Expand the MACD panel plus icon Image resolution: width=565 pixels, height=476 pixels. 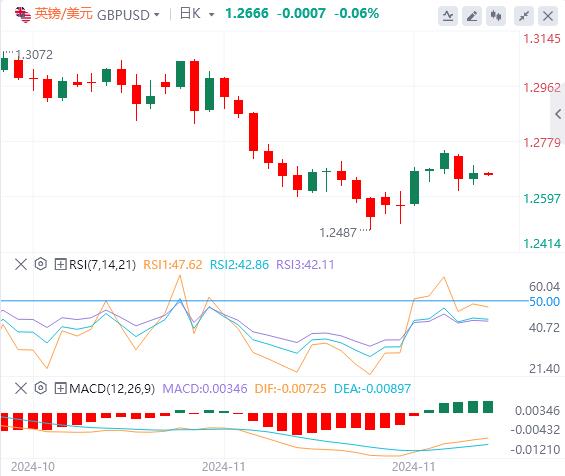tap(60, 388)
